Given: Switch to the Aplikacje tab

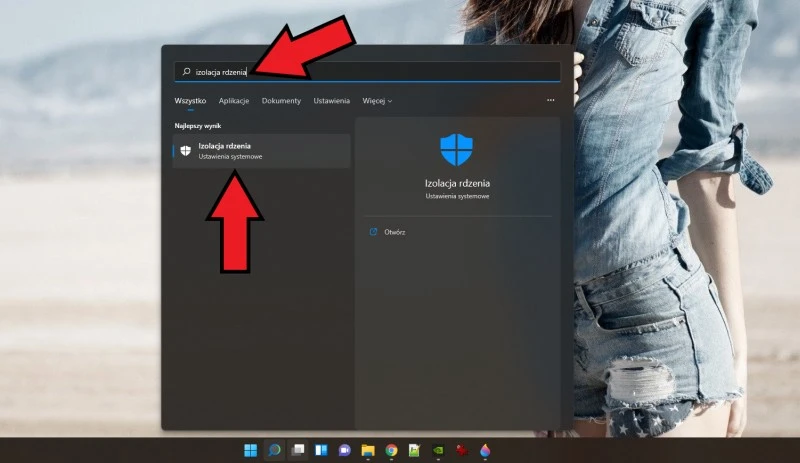Looking at the screenshot, I should [x=234, y=101].
